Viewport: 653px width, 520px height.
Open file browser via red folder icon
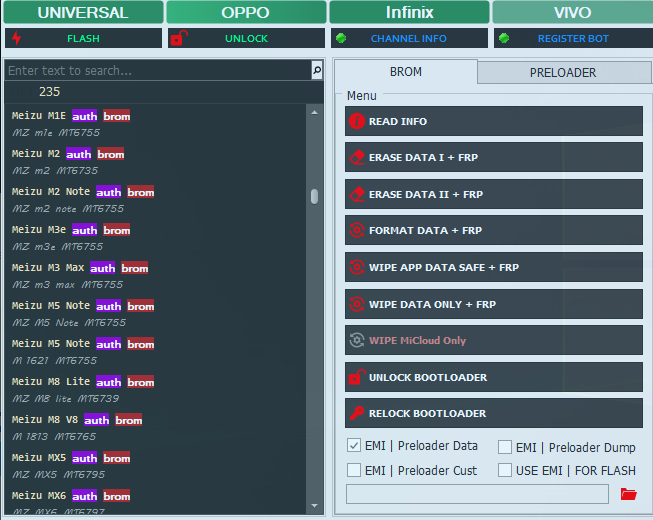pyautogui.click(x=628, y=494)
